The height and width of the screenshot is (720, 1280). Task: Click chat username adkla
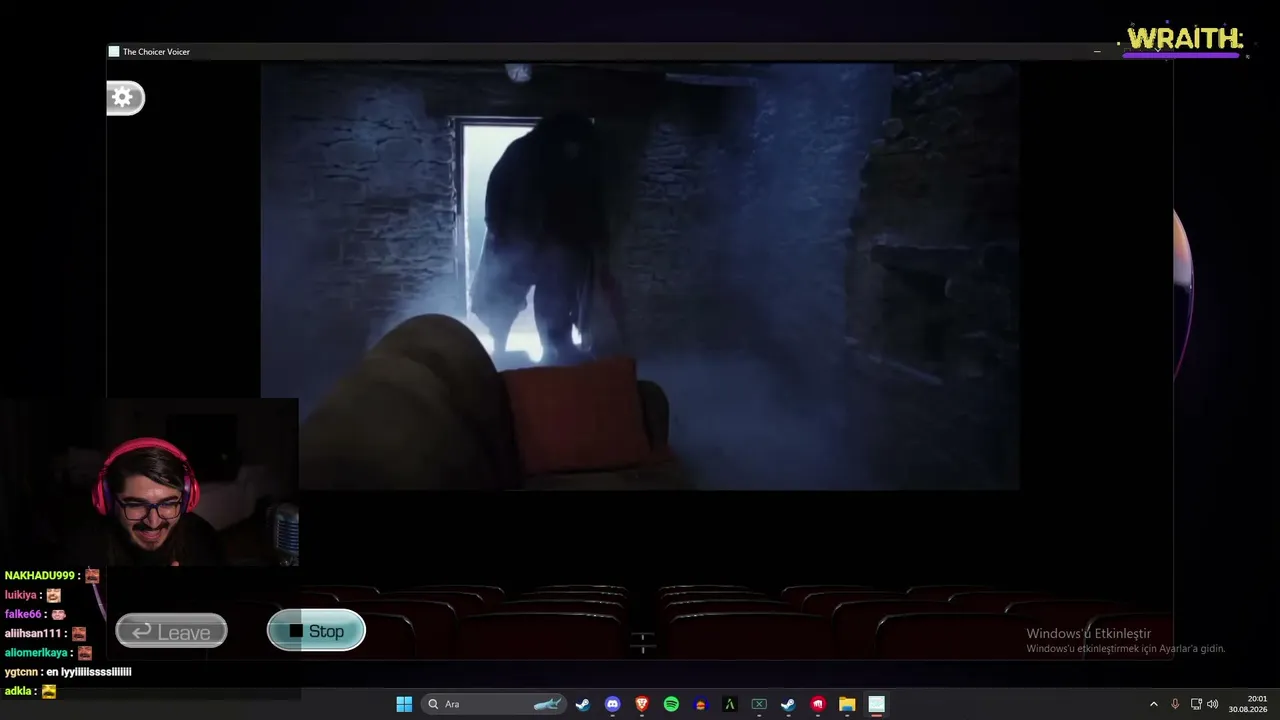click(18, 691)
